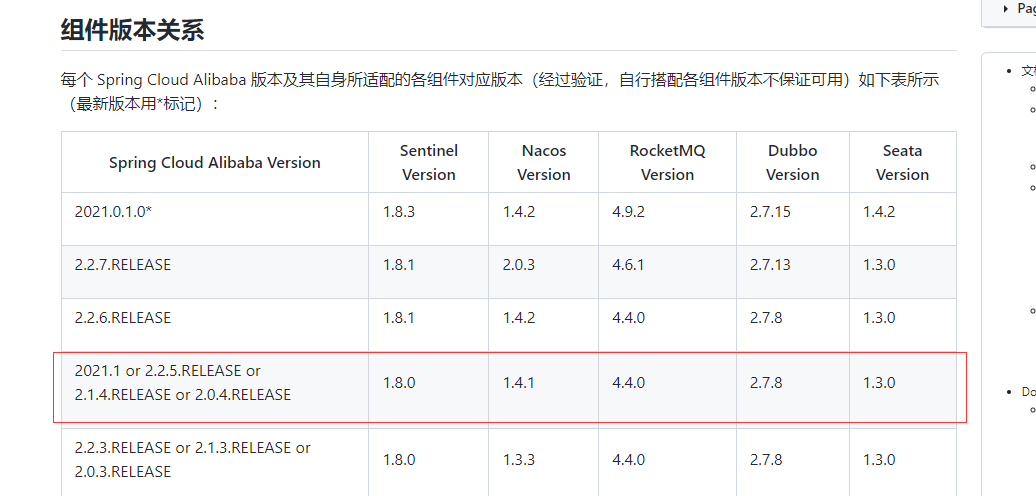This screenshot has width=1036, height=496.
Task: Select Sentinel 1.8.0 in the 2021.1 row
Action: tap(429, 389)
